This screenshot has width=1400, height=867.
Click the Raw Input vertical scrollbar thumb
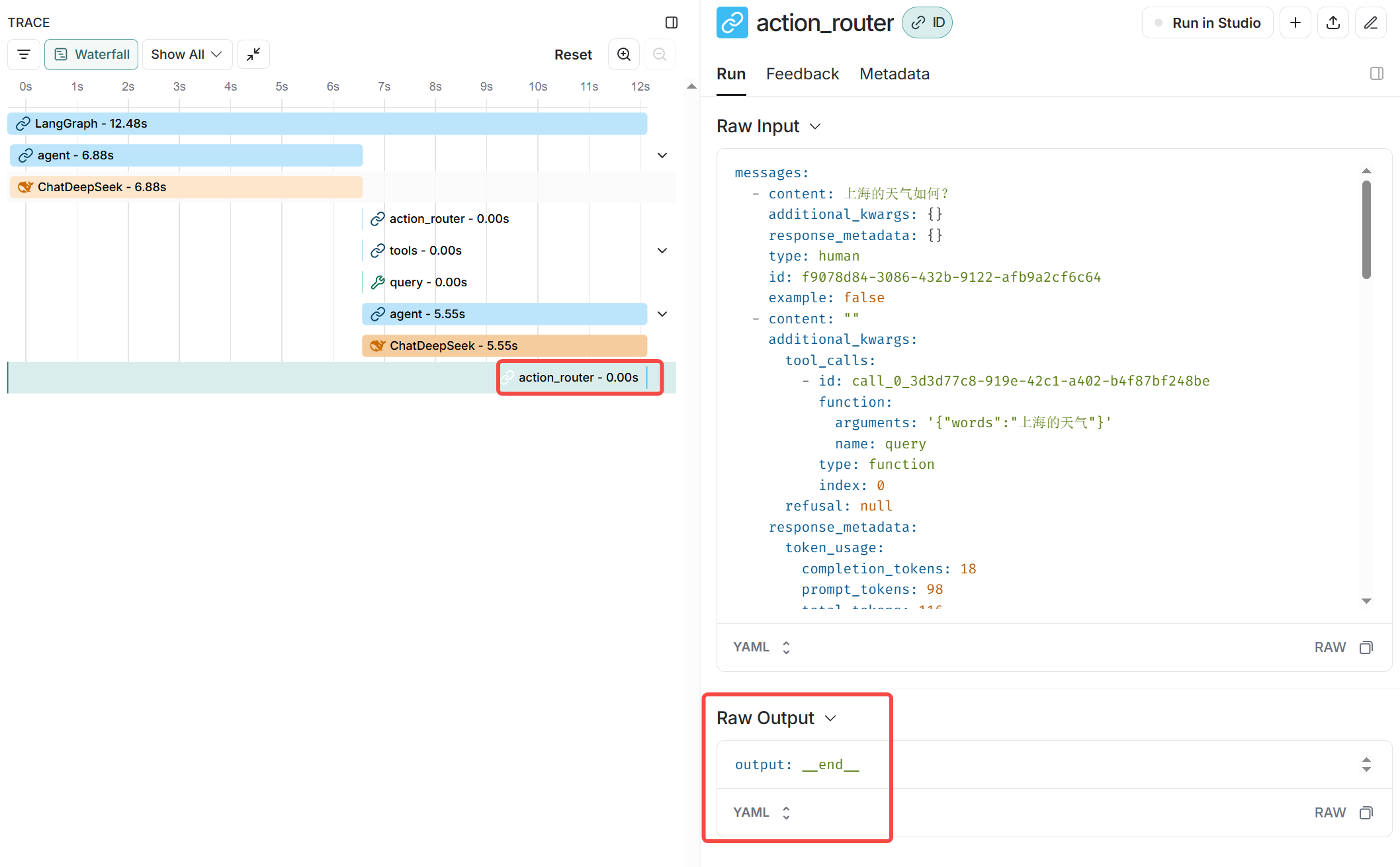(x=1366, y=228)
